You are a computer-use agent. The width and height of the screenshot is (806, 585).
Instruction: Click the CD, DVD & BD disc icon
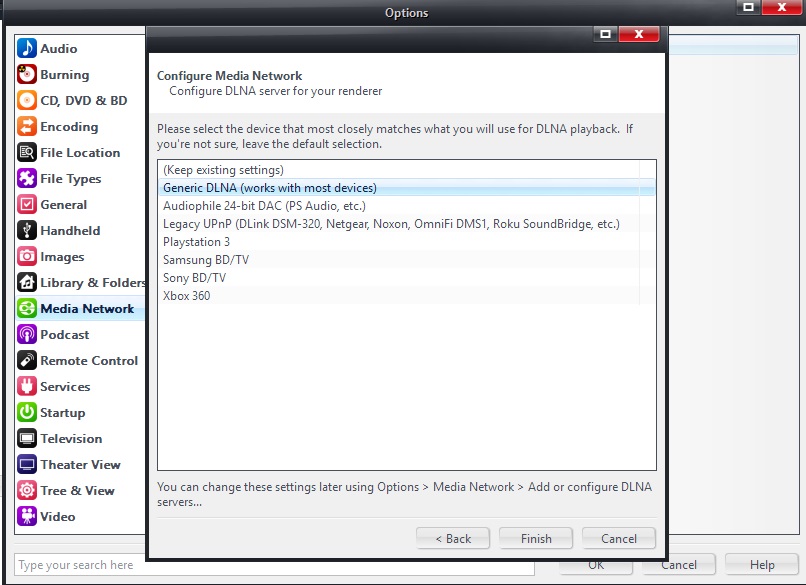(x=27, y=101)
